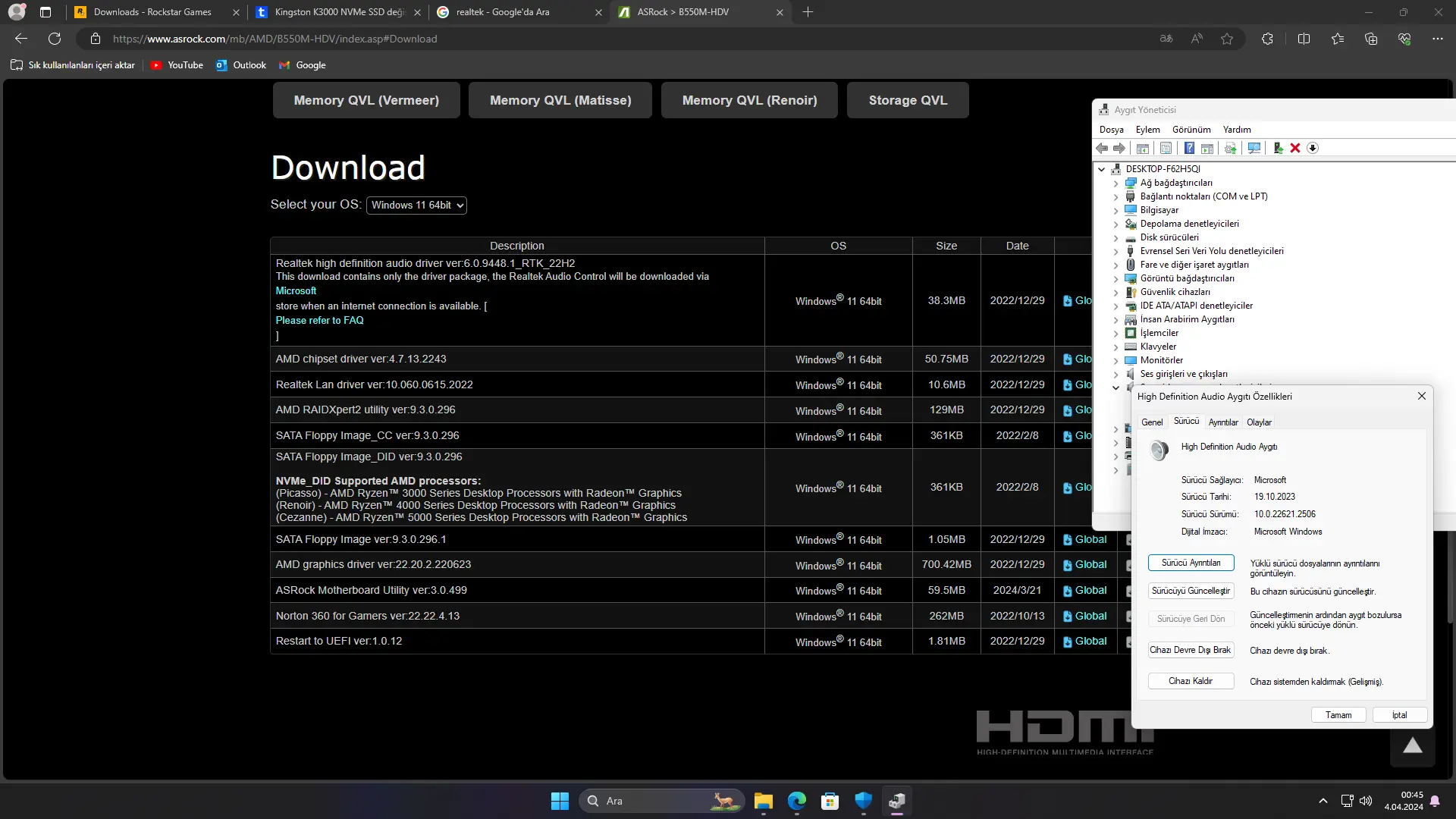This screenshot has width=1456, height=819.
Task: Click the red X Uninstall device icon
Action: click(x=1295, y=149)
